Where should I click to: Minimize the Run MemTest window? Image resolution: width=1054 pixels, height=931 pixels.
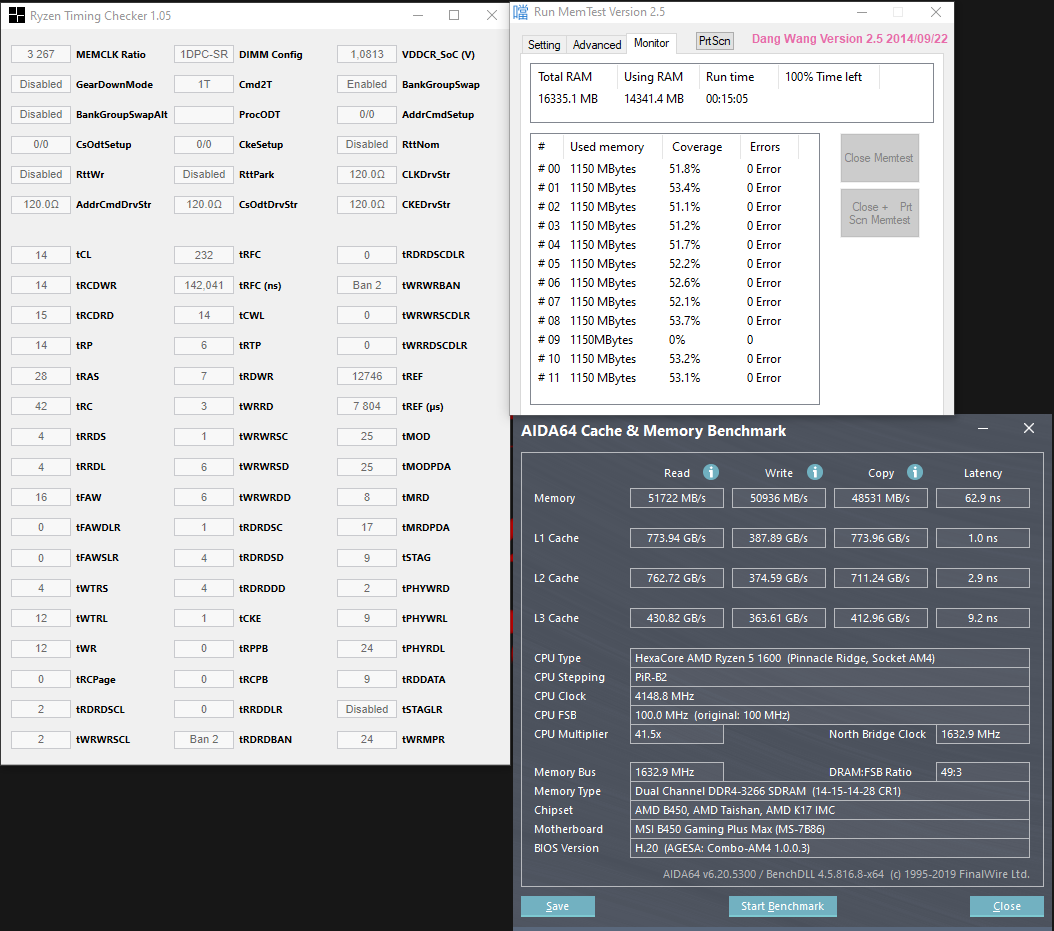click(x=862, y=12)
